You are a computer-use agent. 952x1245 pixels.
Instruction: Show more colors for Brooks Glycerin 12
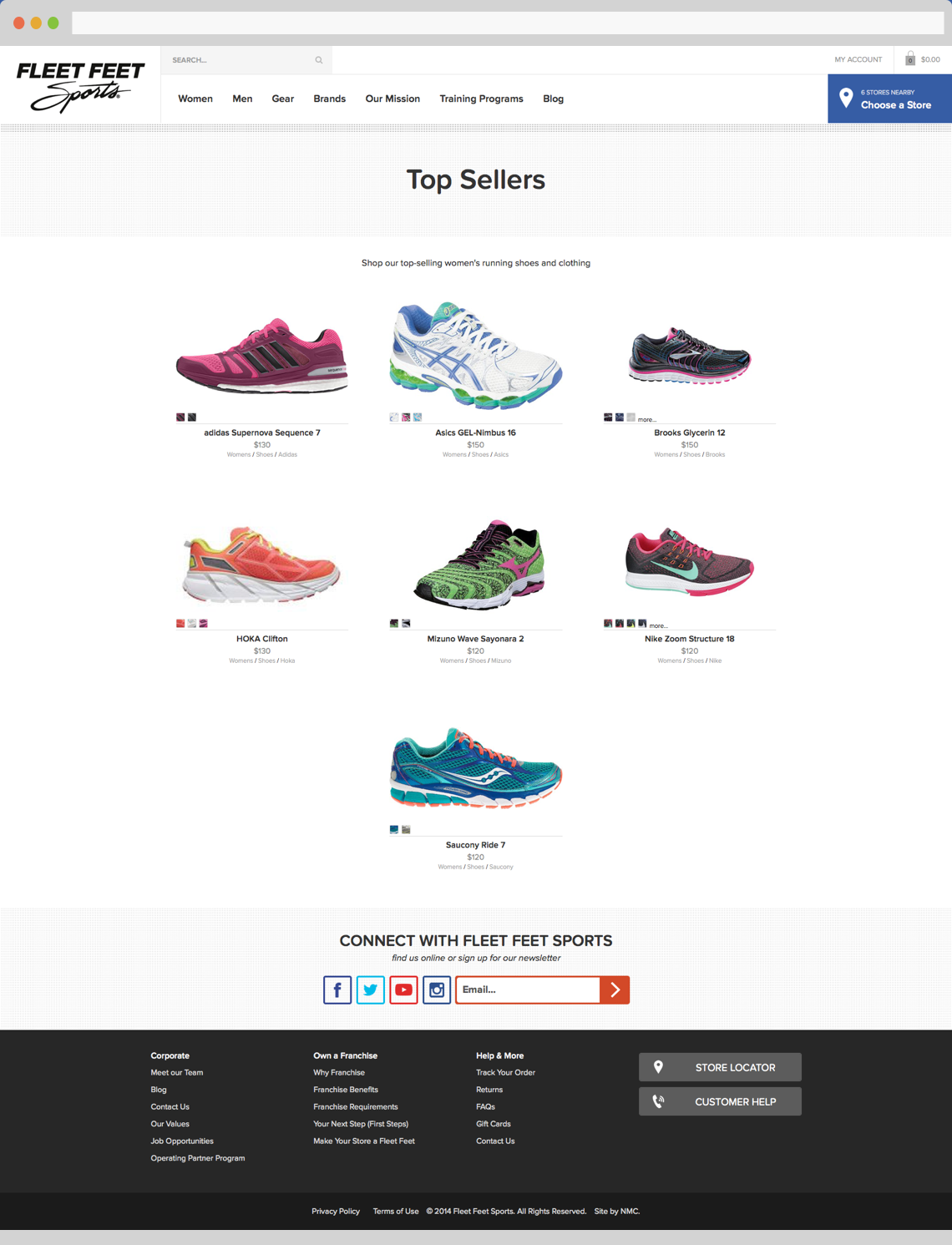[x=647, y=419]
